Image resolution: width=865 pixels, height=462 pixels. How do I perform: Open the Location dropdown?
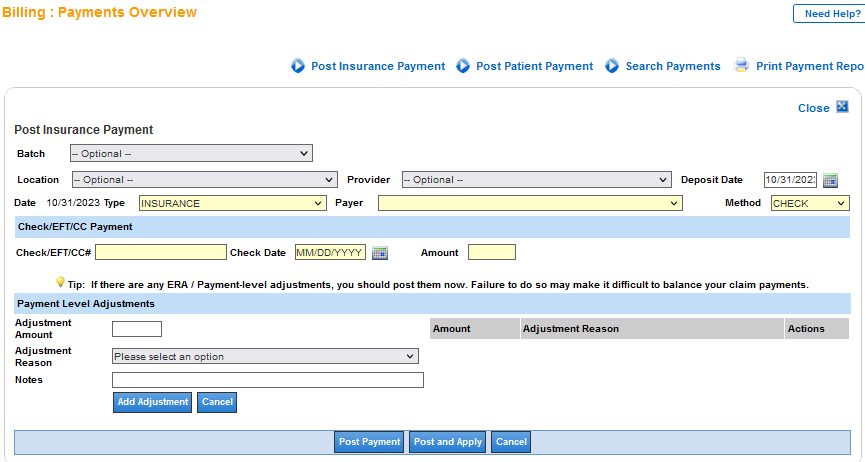[203, 180]
